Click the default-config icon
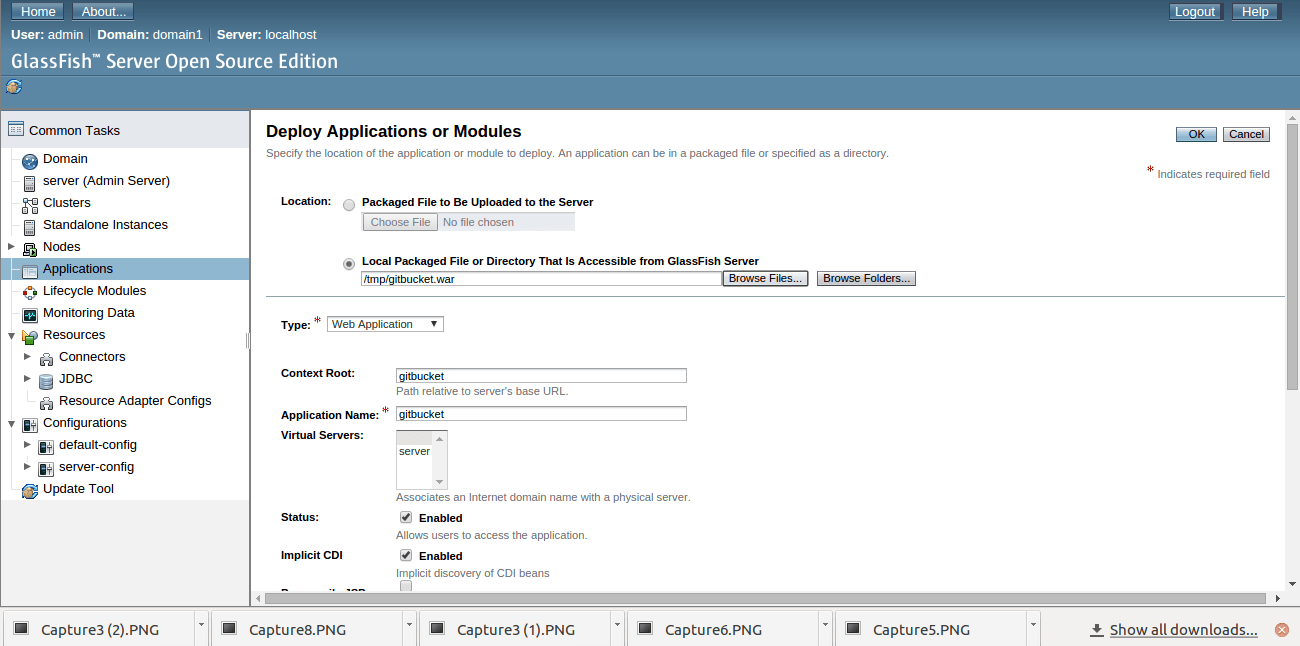The height and width of the screenshot is (646, 1300). [x=46, y=446]
